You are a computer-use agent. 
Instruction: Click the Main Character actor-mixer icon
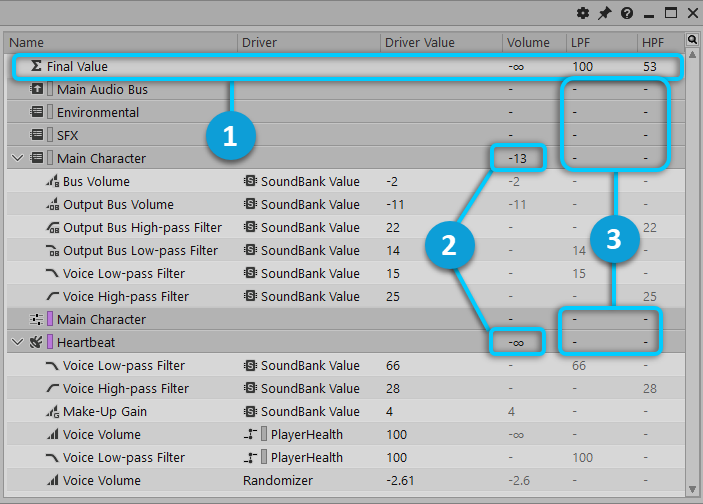pos(37,320)
